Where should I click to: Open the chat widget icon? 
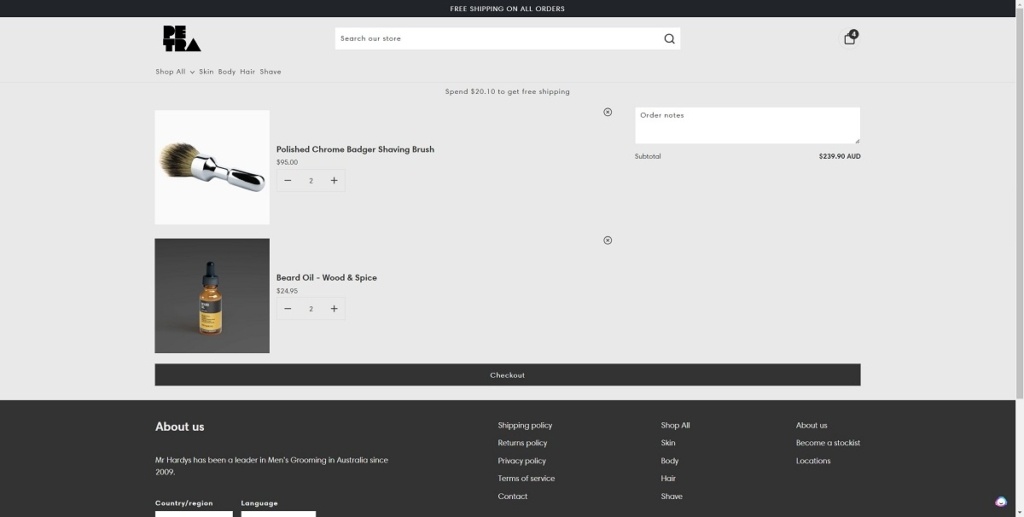[1000, 502]
